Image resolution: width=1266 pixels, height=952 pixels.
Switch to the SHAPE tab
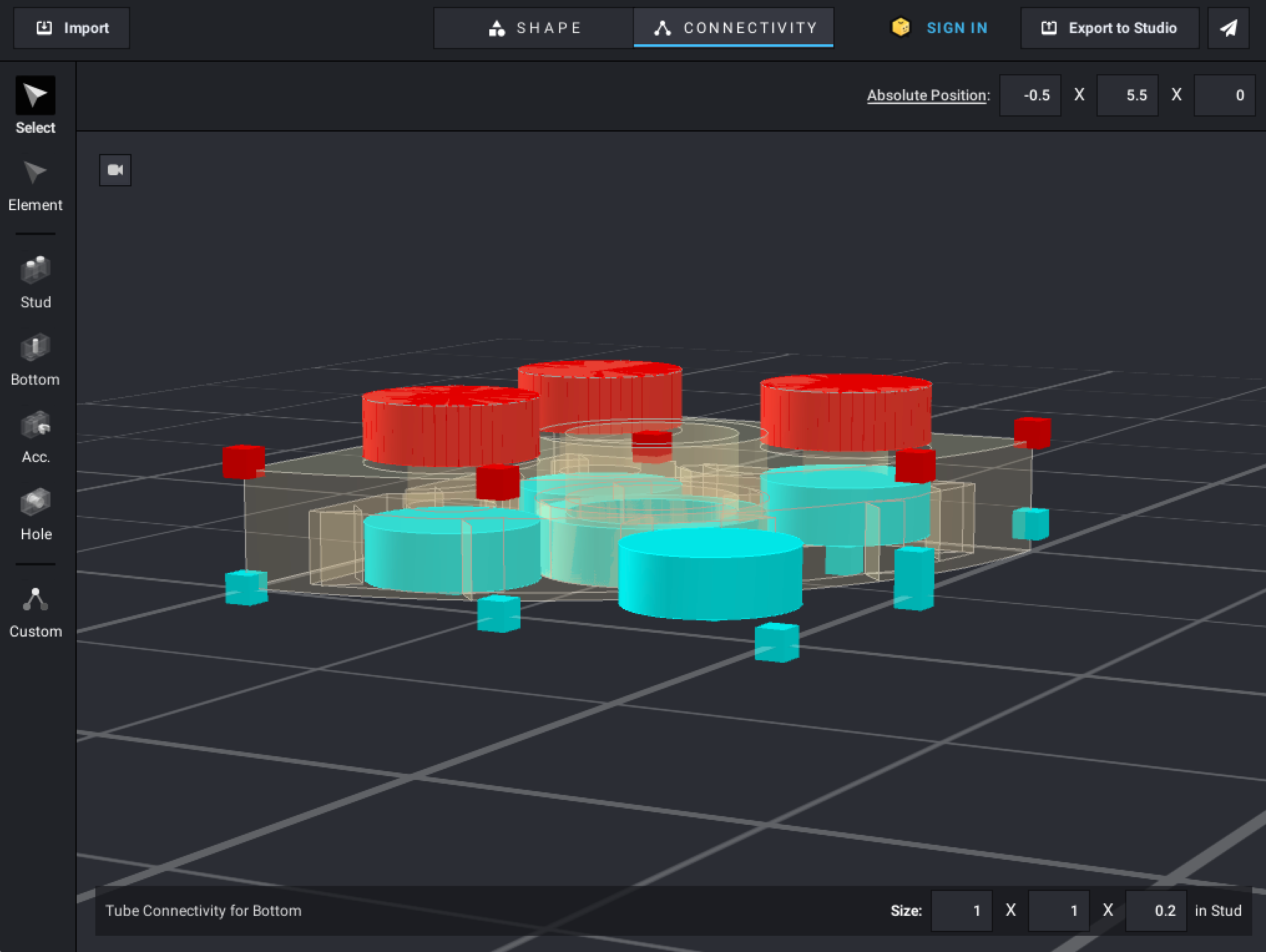(x=534, y=28)
